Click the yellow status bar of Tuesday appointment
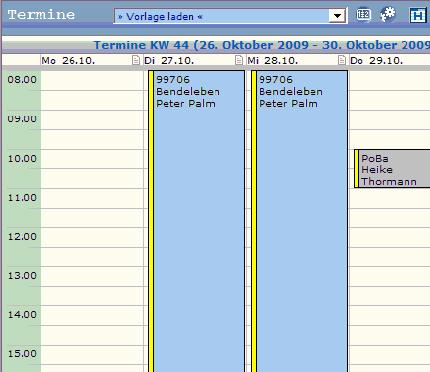 tap(151, 221)
